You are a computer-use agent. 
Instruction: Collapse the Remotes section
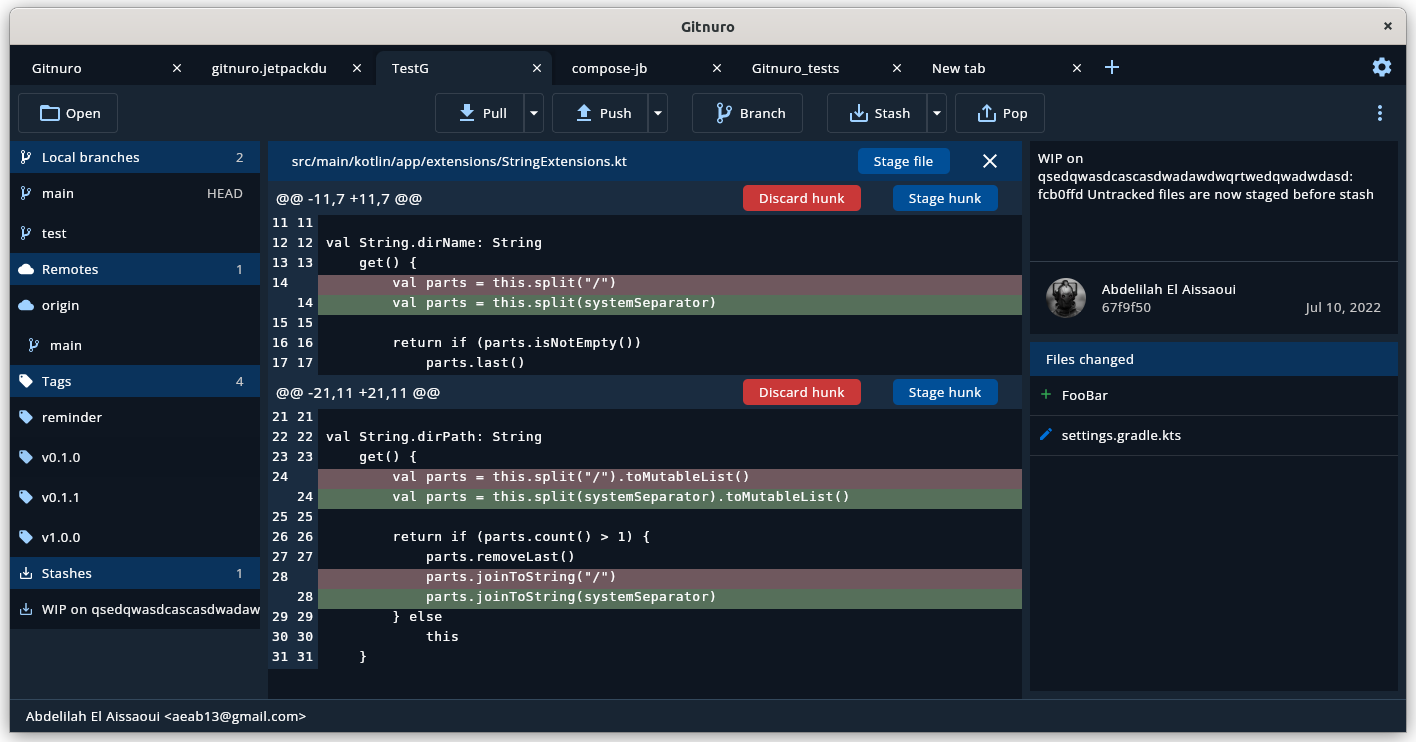135,269
